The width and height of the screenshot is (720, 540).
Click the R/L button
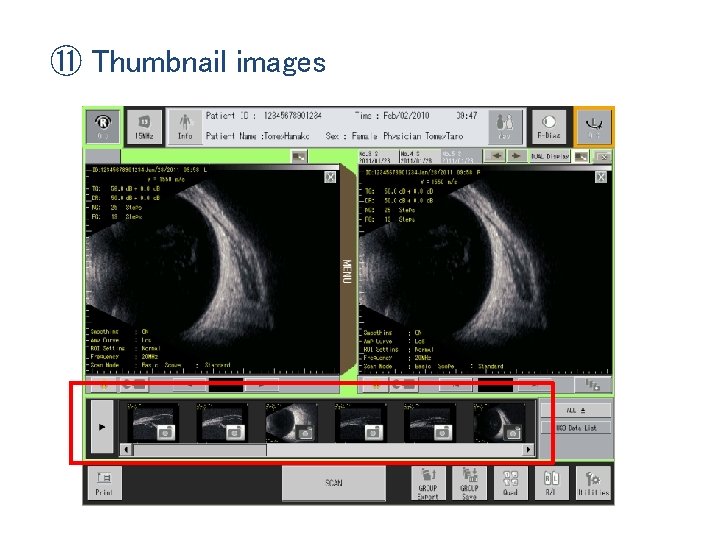click(551, 484)
